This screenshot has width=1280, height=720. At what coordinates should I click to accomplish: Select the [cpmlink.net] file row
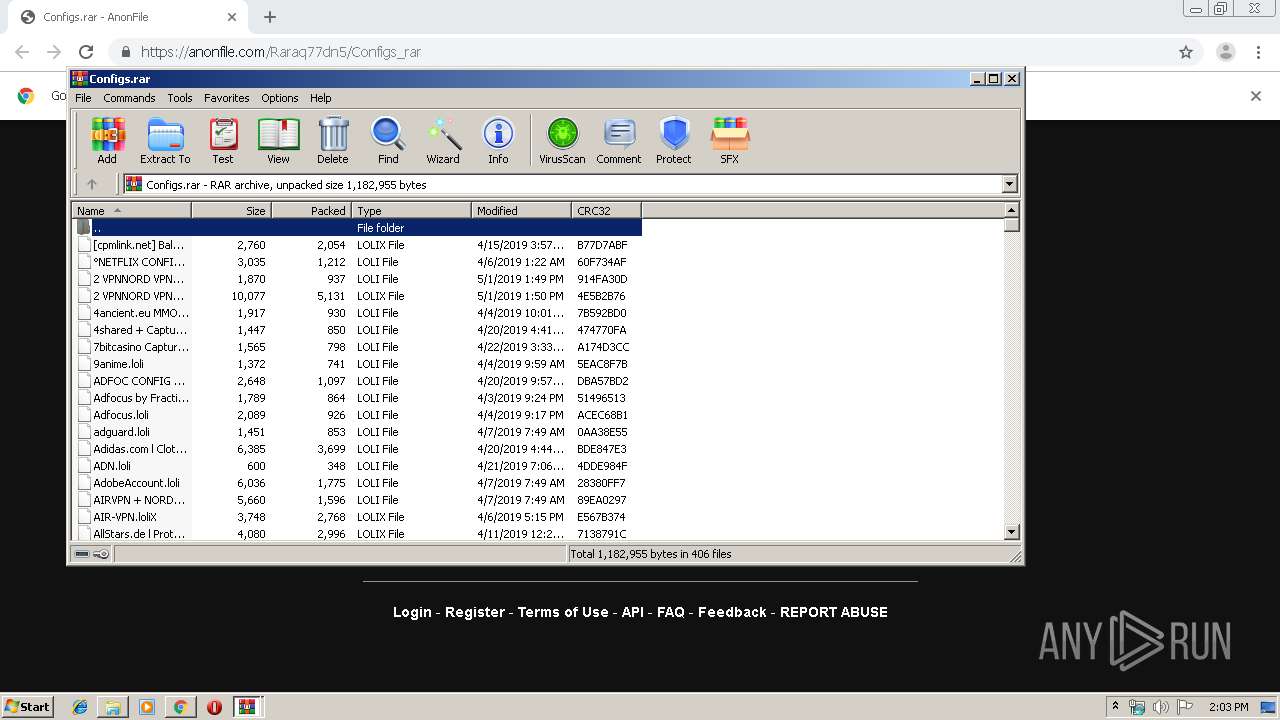tap(356, 245)
